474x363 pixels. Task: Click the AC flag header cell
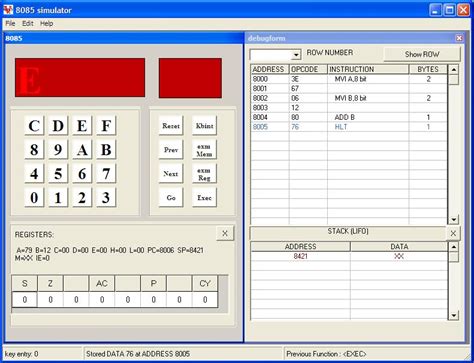pos(102,283)
